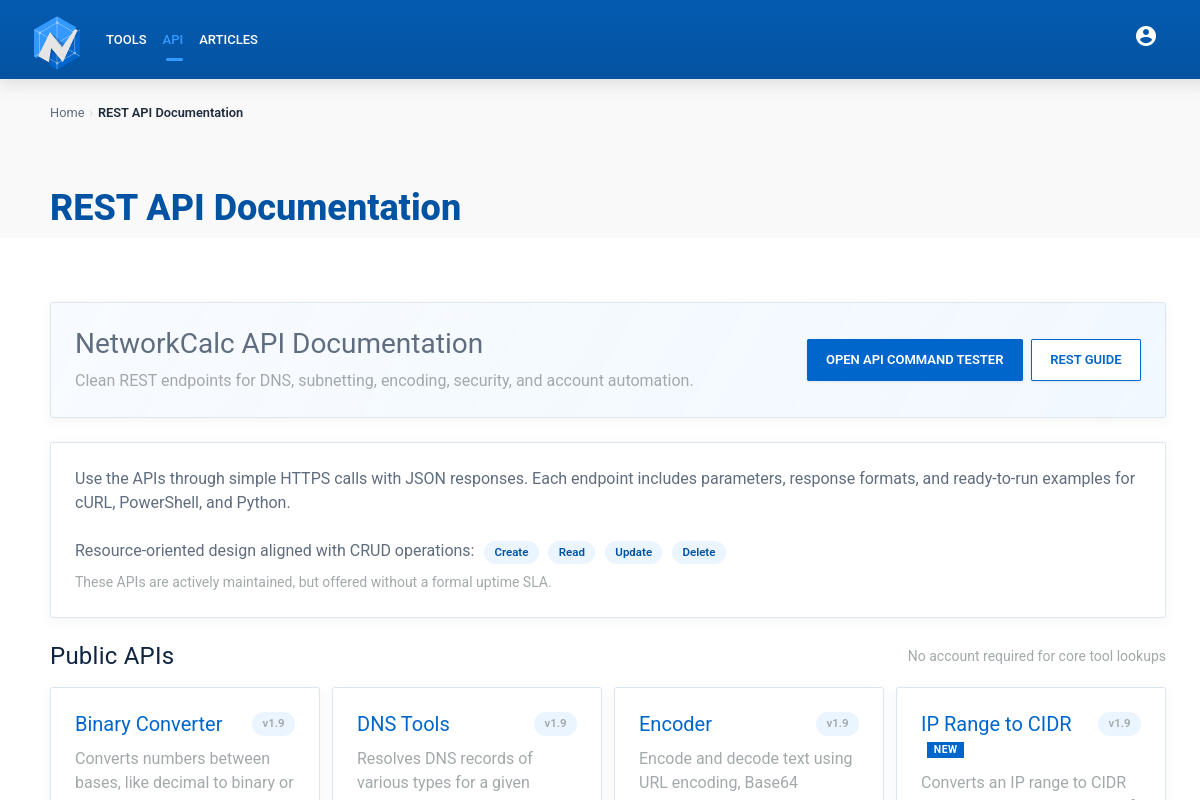This screenshot has width=1200, height=800.
Task: Go to the Articles section
Action: 228,40
